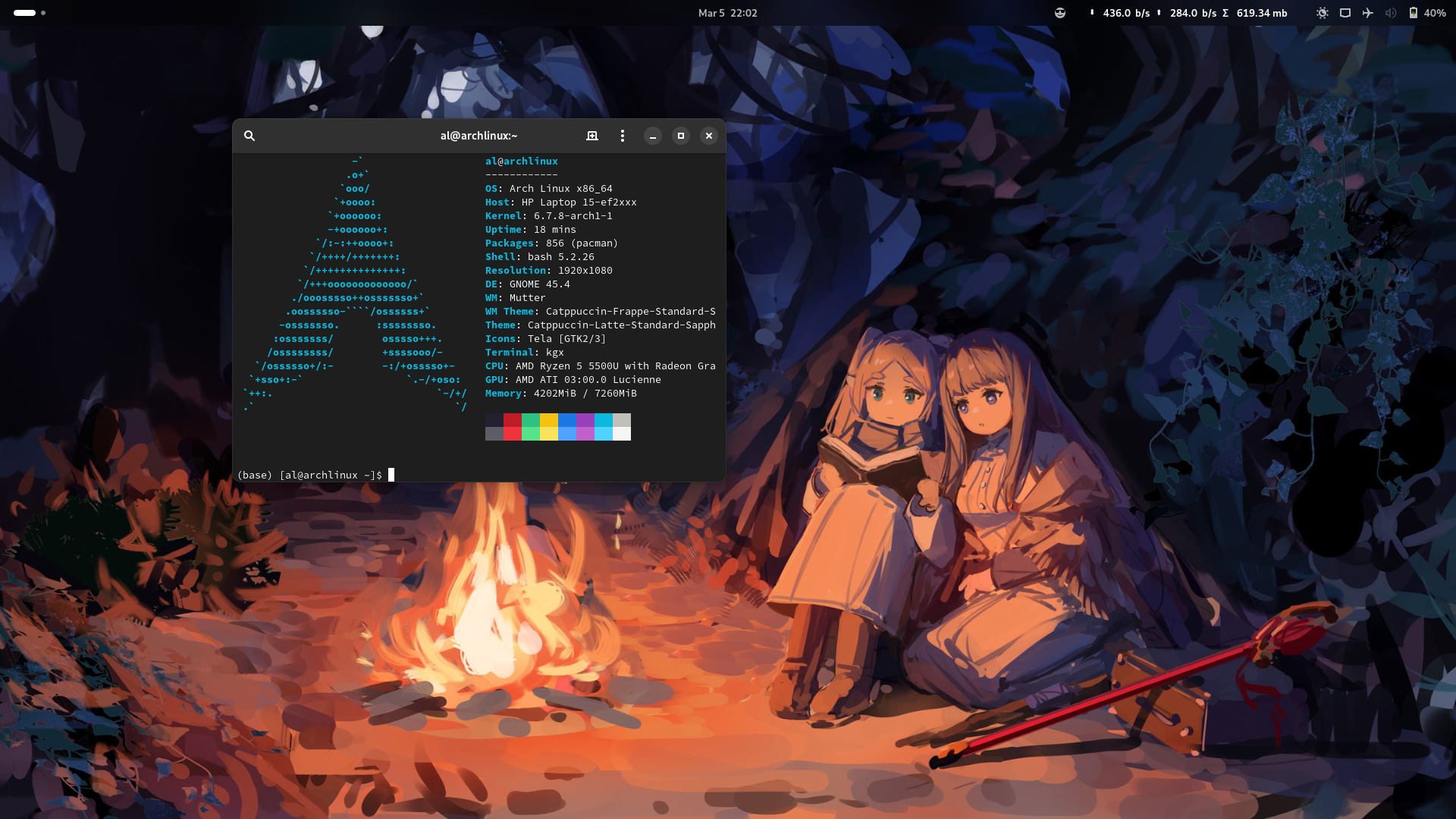Open a new terminal tab
Image resolution: width=1456 pixels, height=819 pixels.
coord(592,136)
